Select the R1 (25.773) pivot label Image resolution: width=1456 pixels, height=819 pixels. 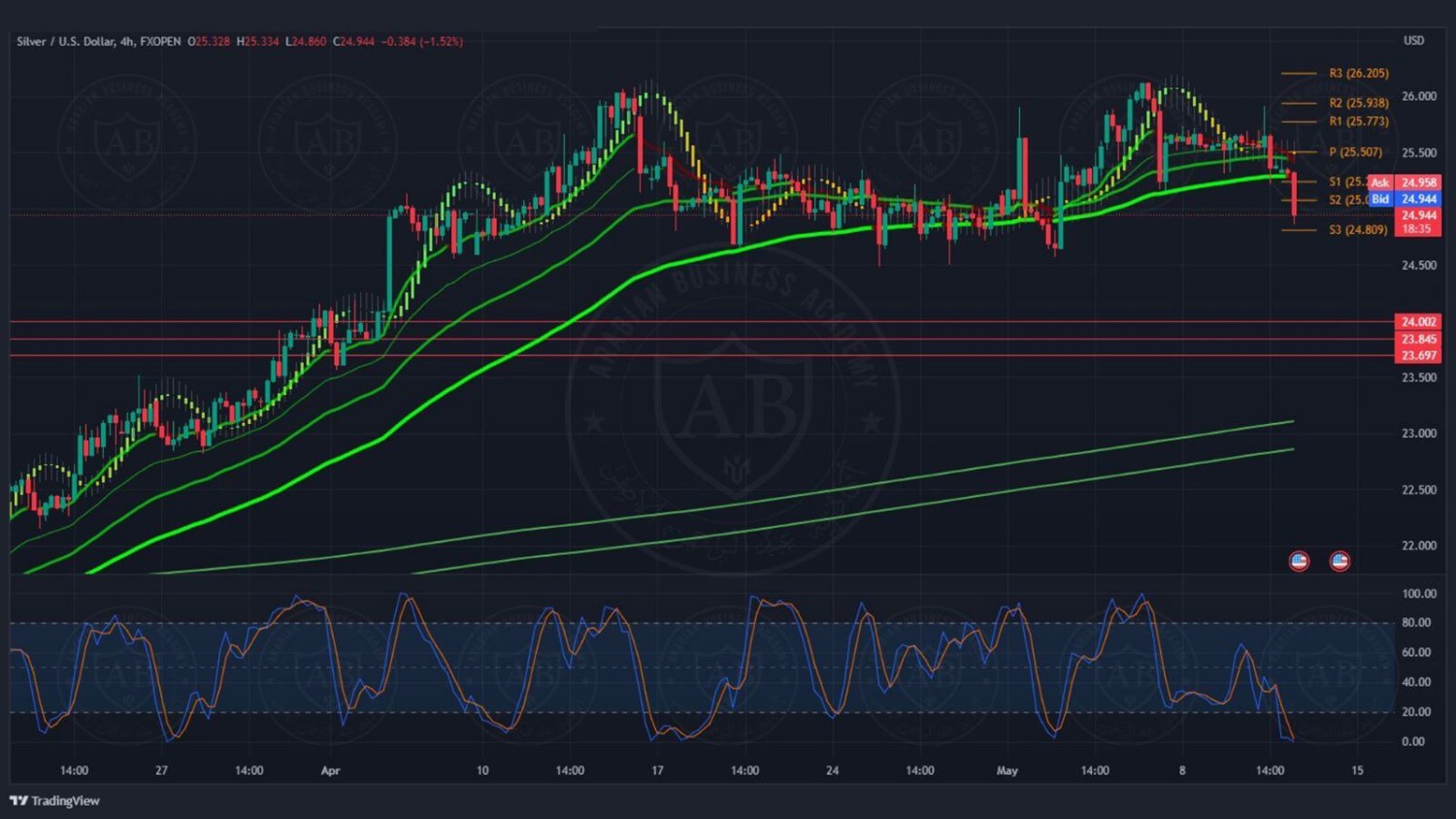(x=1359, y=121)
